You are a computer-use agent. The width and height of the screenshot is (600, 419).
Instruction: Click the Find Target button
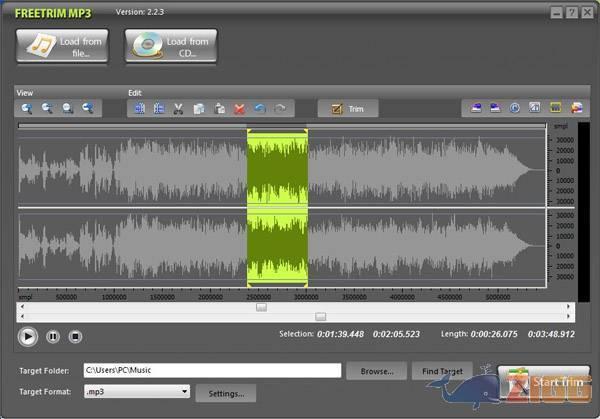point(442,371)
